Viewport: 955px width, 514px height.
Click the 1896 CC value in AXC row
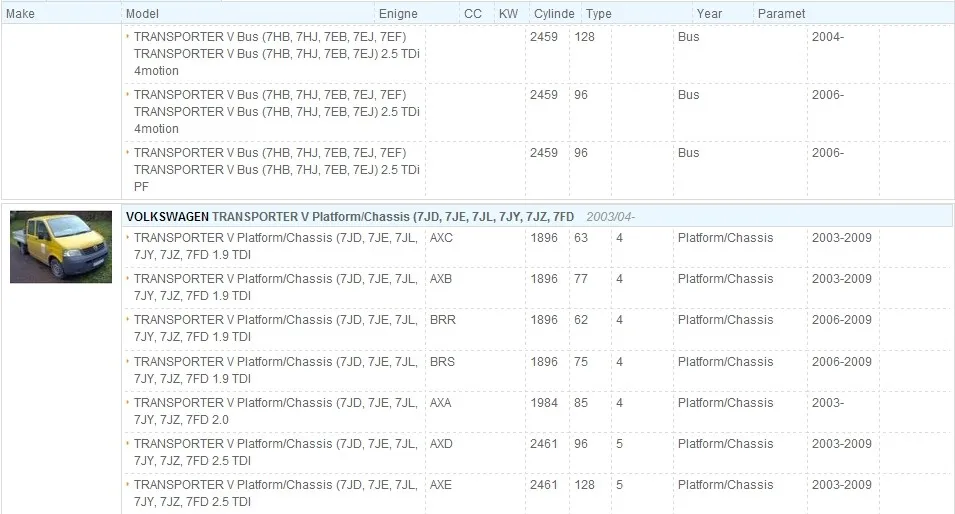pos(544,238)
